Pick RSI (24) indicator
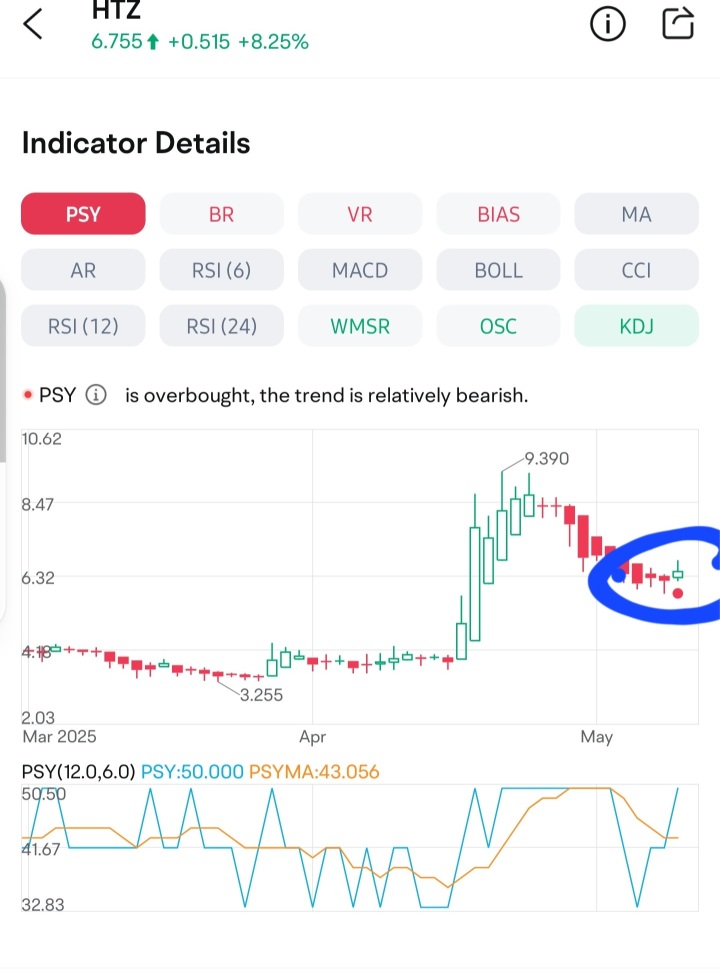 point(222,326)
